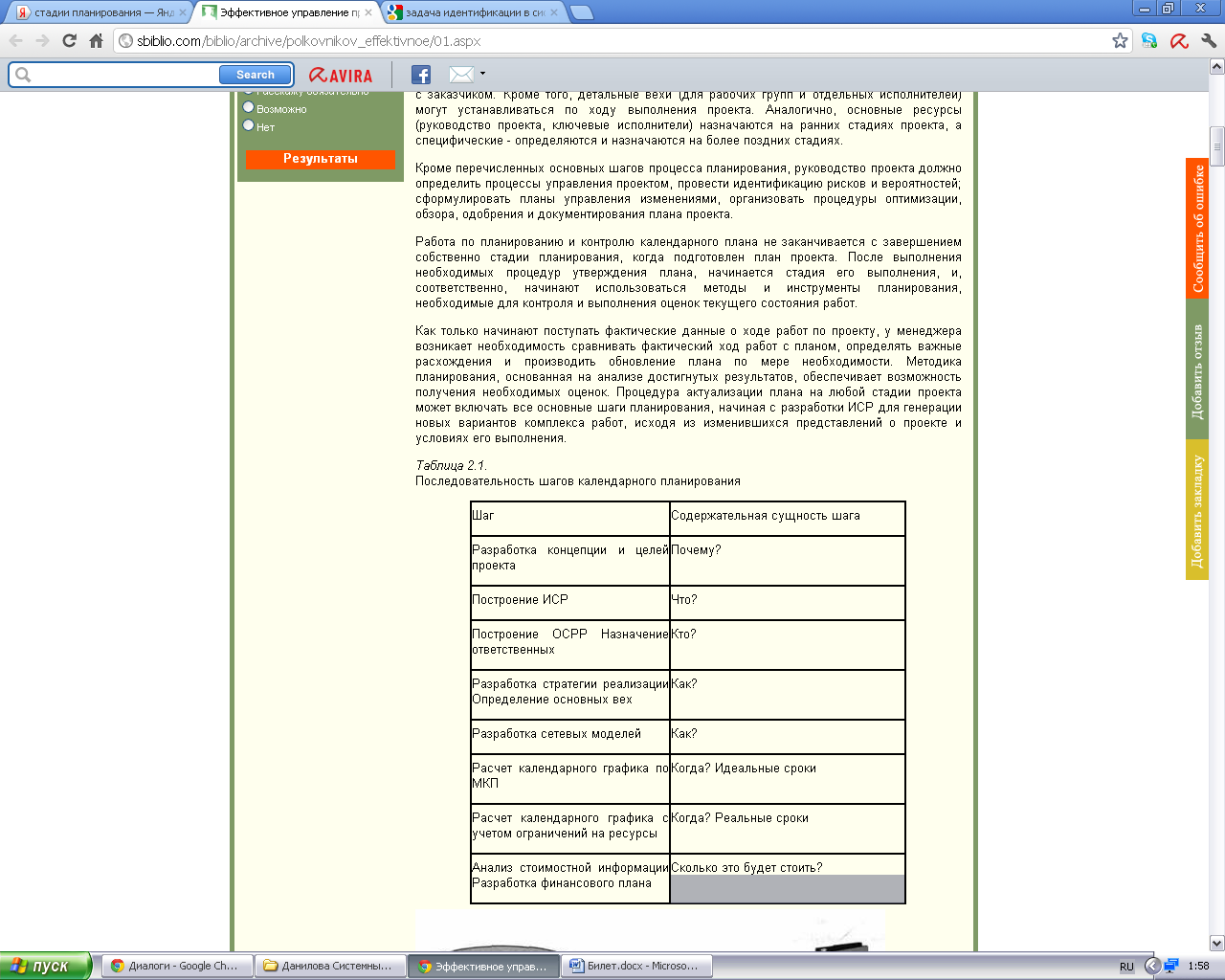Open the Avira umbrella extension icon
Viewport: 1225px width, 980px height.
(x=1179, y=41)
